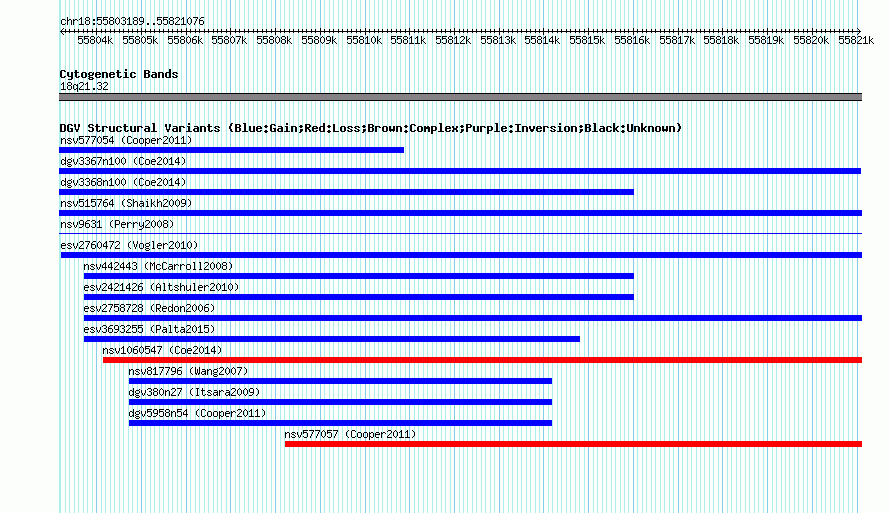Open esv2421426 (Altshuler2010) label

click(161, 287)
